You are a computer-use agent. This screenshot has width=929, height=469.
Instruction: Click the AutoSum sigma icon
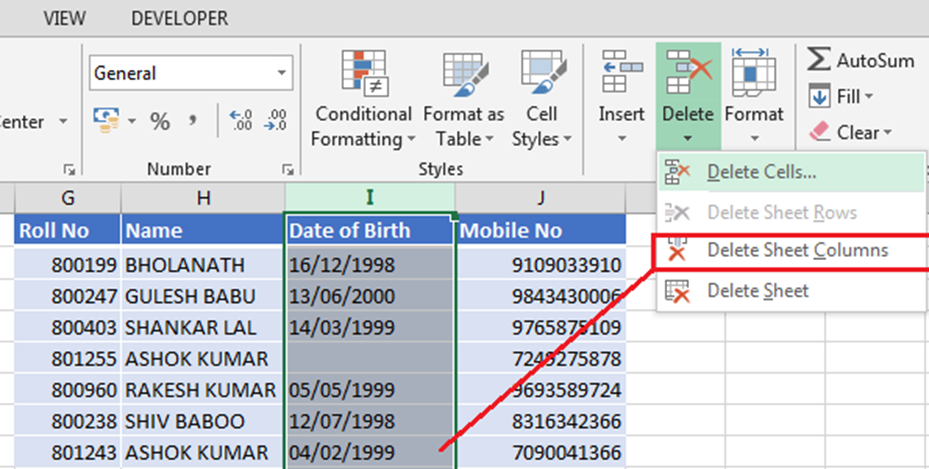pos(819,60)
